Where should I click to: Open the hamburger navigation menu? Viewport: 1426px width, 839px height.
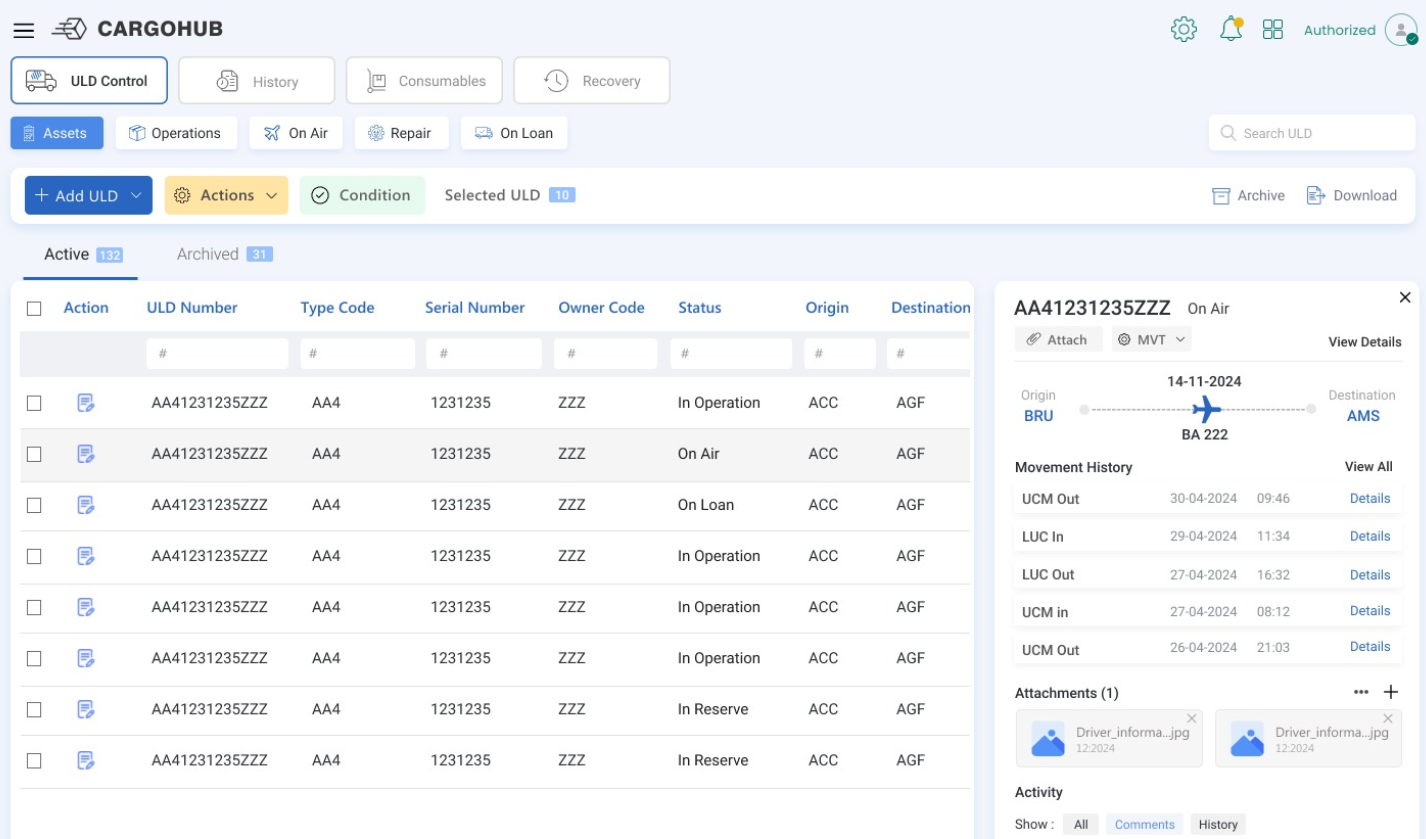click(x=24, y=30)
